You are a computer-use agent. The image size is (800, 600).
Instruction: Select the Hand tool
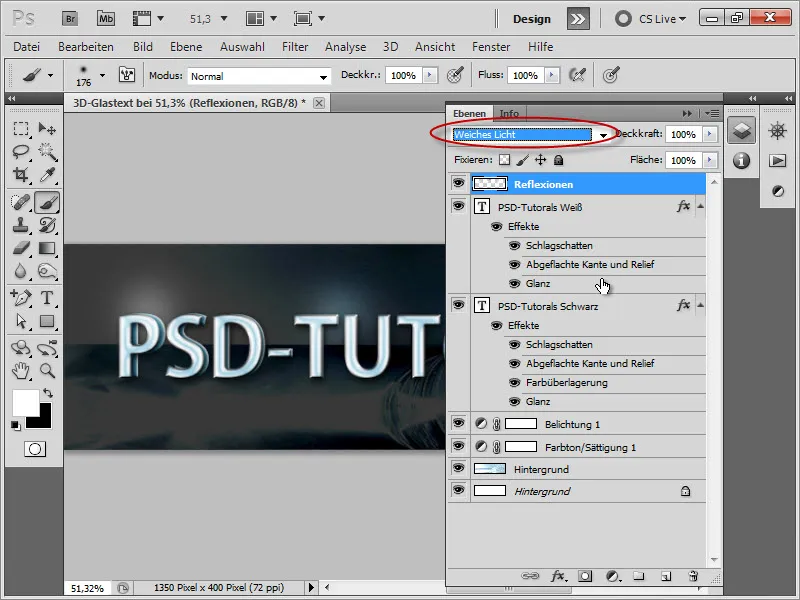[x=21, y=370]
